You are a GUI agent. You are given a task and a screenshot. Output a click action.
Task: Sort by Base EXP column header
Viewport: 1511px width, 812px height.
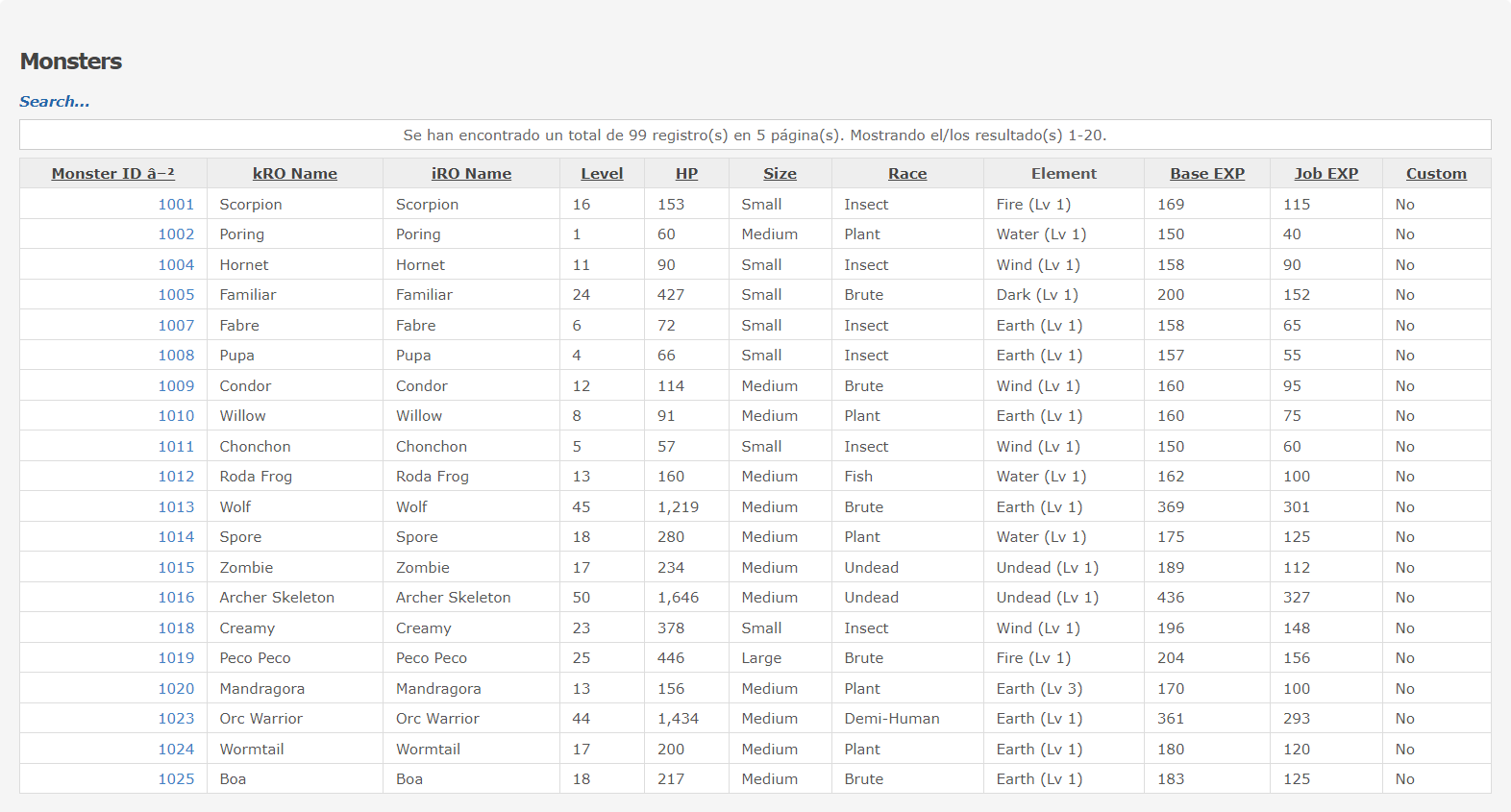[1207, 174]
